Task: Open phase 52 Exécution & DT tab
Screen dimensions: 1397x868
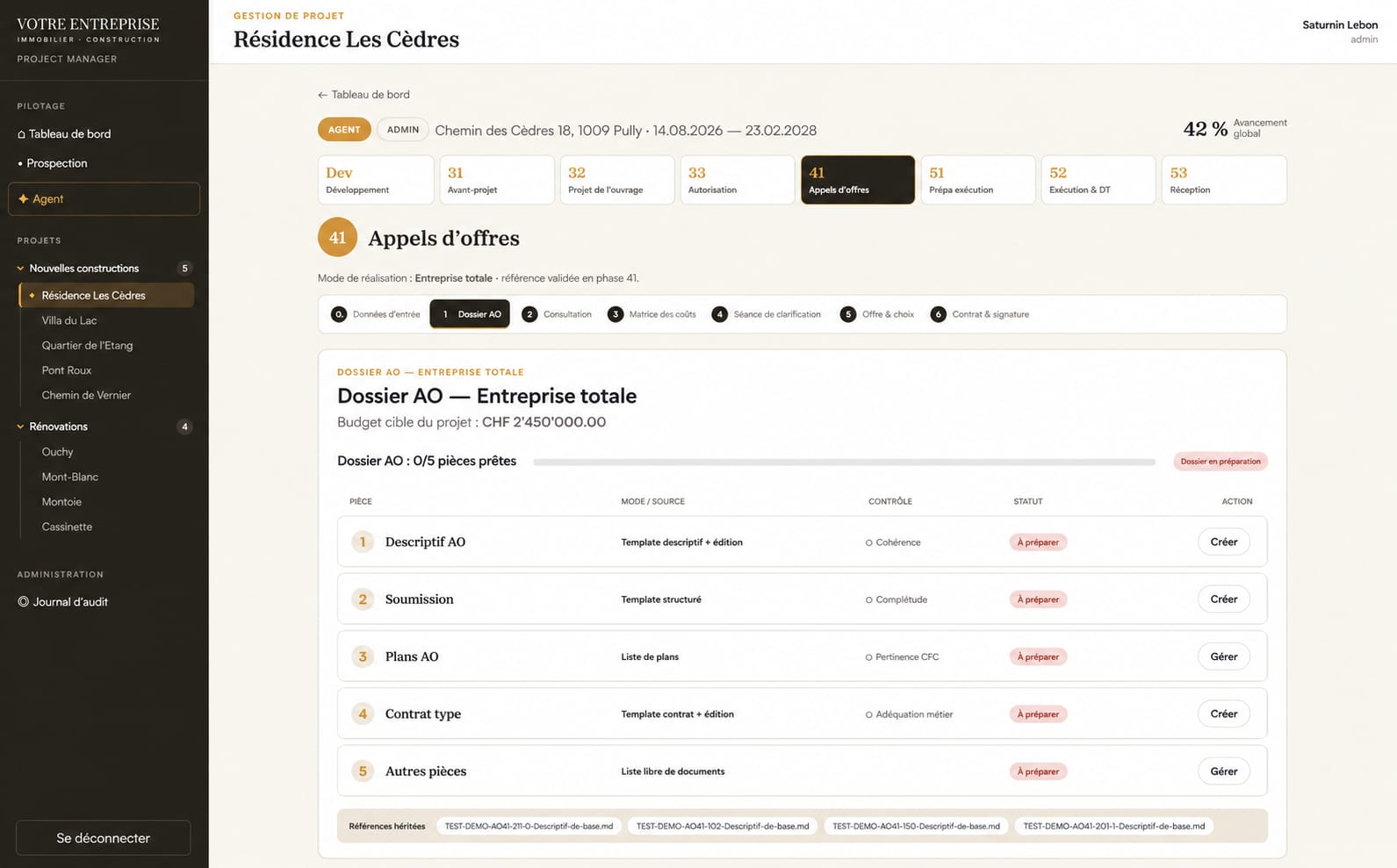Action: 1098,180
